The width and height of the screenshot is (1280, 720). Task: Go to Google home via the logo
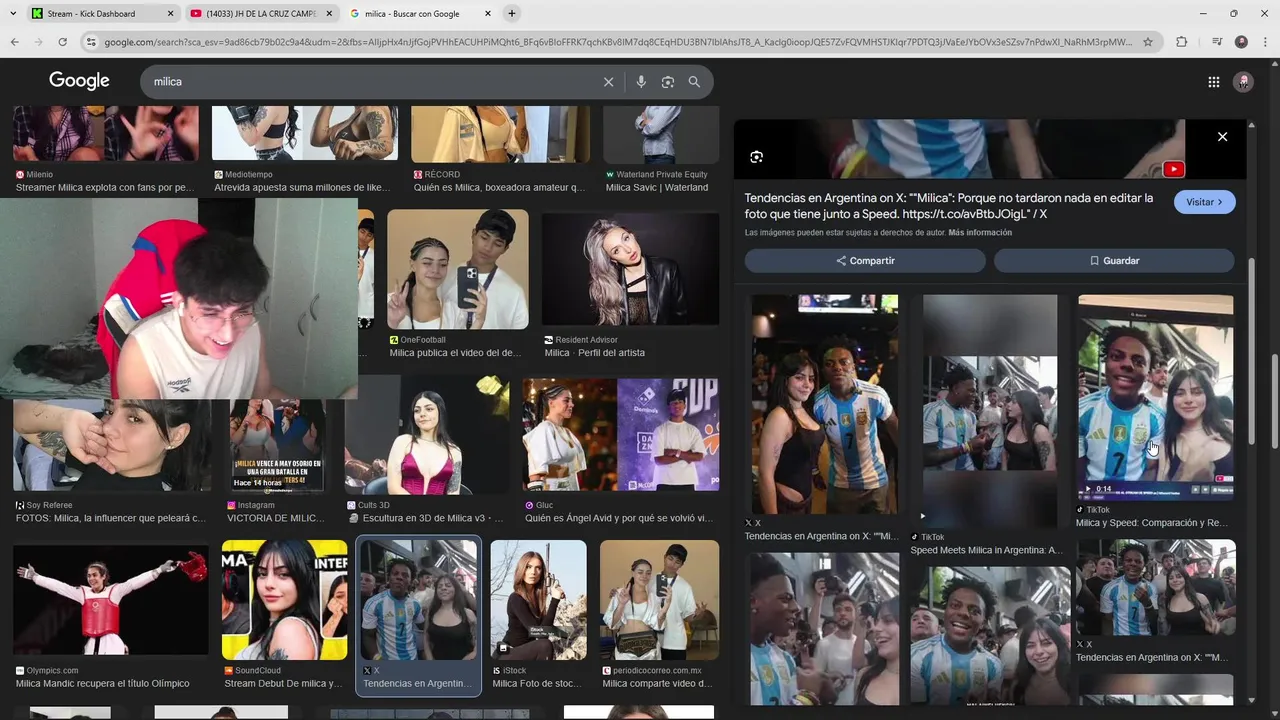coord(79,81)
